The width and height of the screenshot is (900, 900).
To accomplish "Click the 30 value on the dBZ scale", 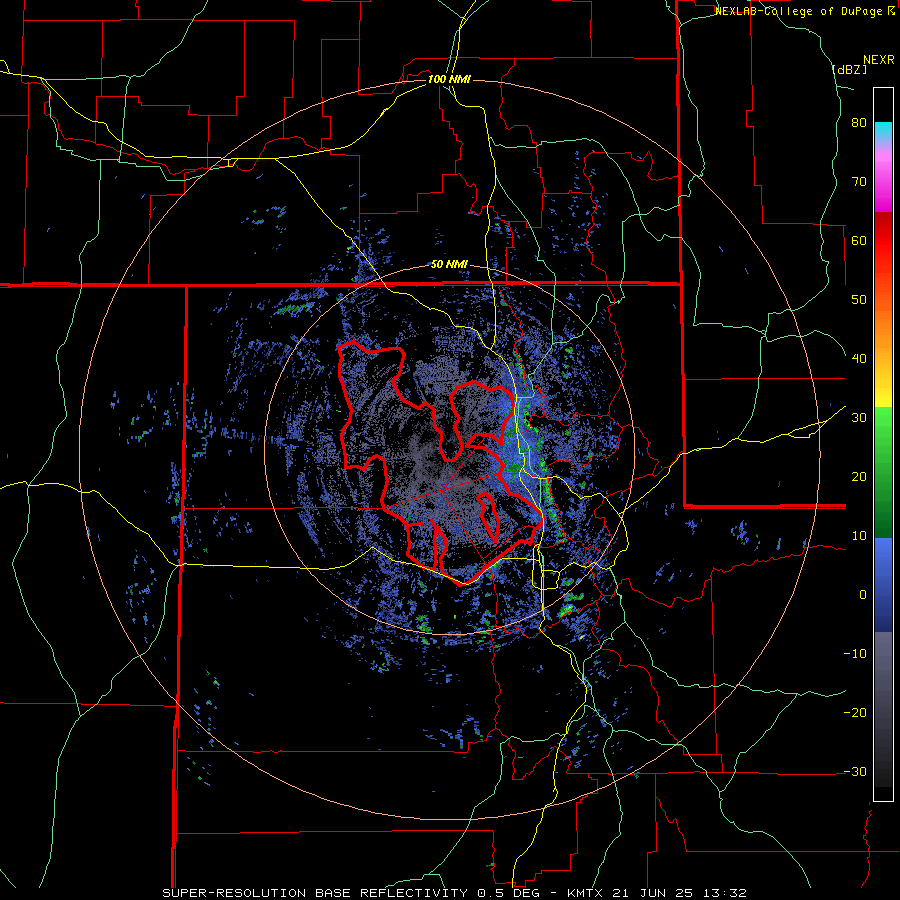I will [x=859, y=418].
